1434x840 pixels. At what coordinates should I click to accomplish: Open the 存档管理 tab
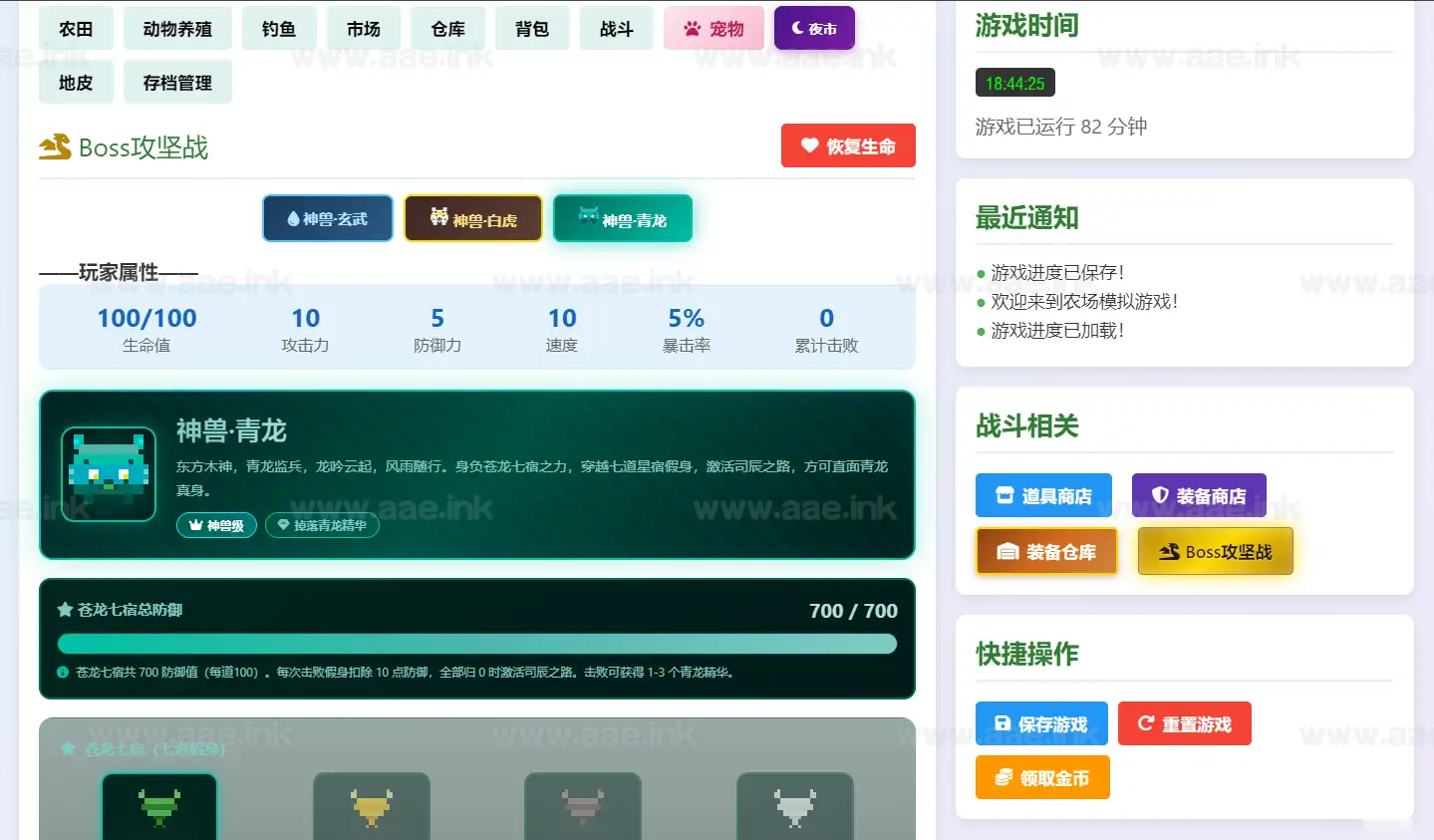177,83
